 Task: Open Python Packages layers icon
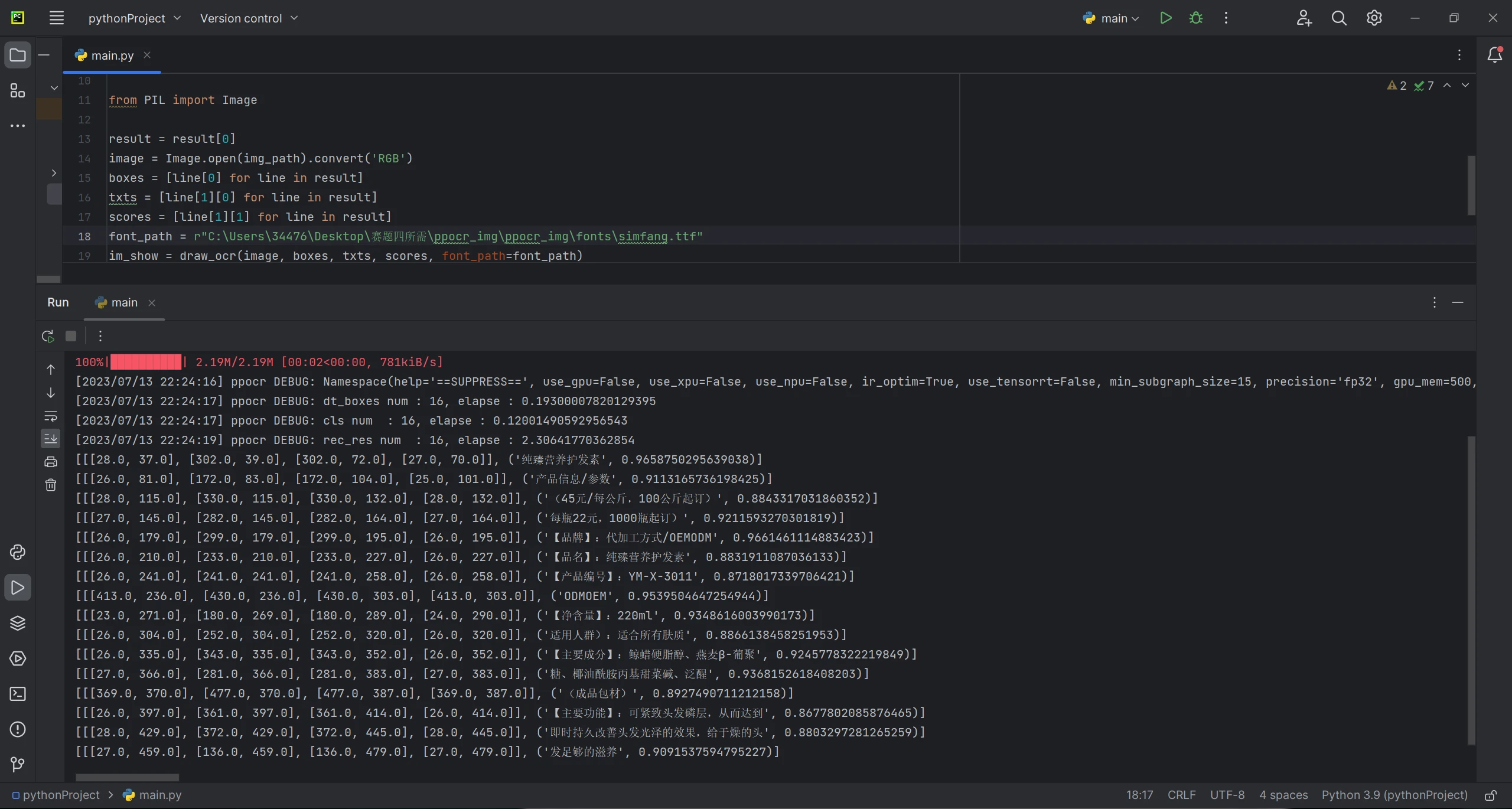[18, 623]
